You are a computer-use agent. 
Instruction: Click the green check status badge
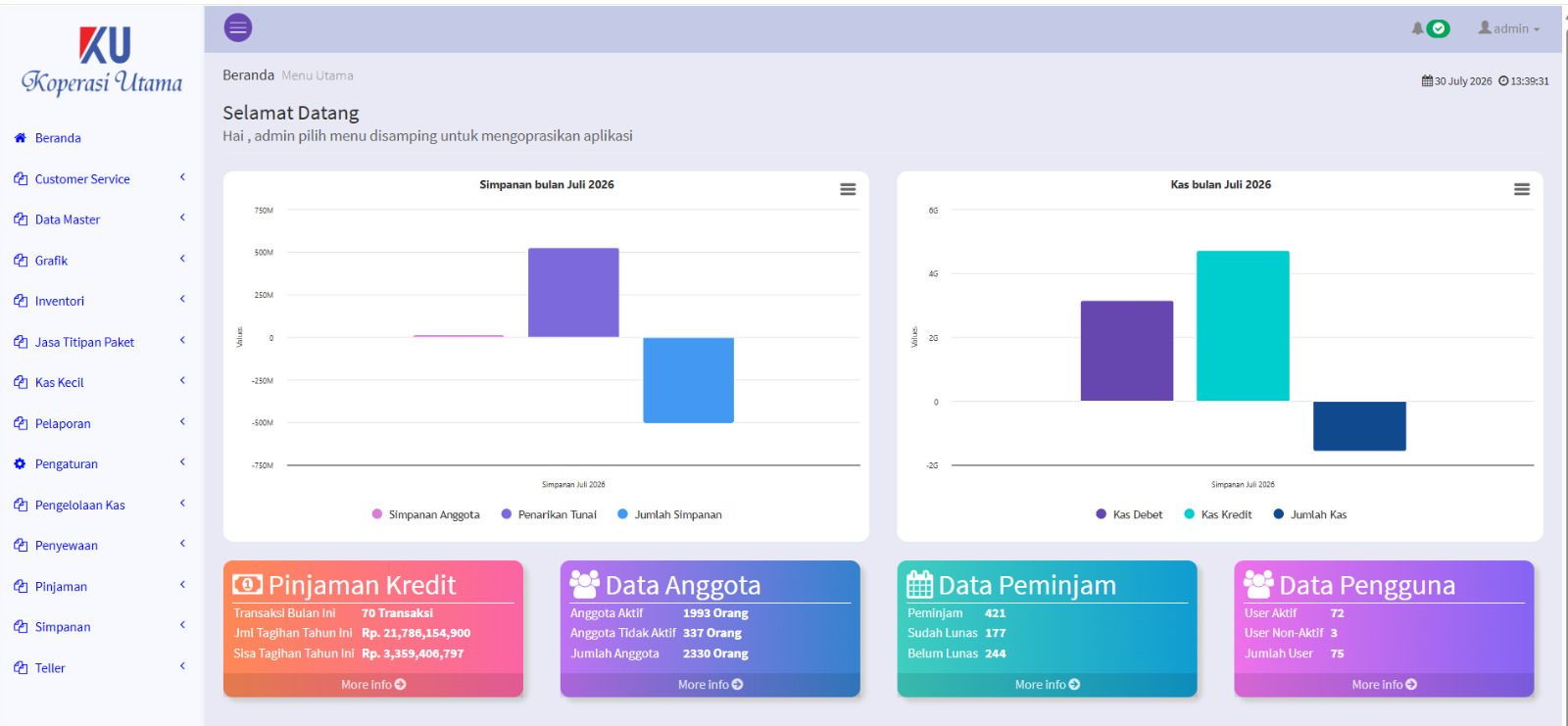pos(1439,28)
